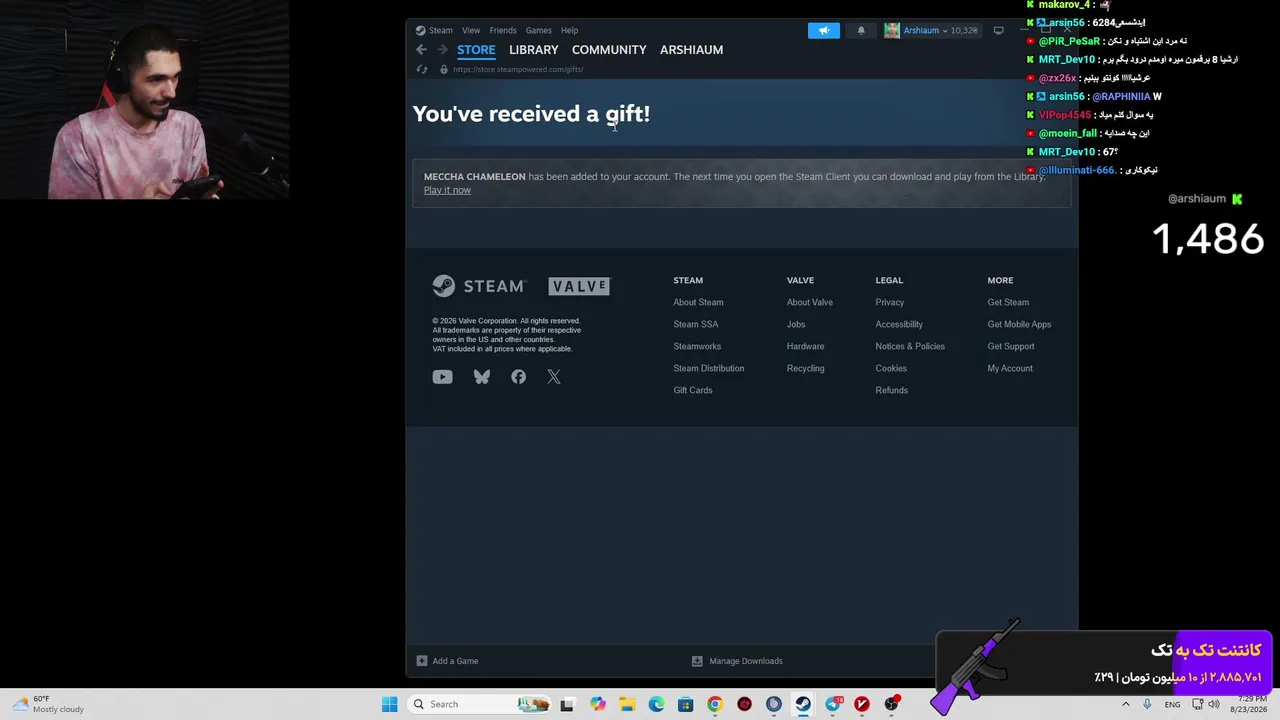Open the Accessibility footer link

click(x=899, y=324)
